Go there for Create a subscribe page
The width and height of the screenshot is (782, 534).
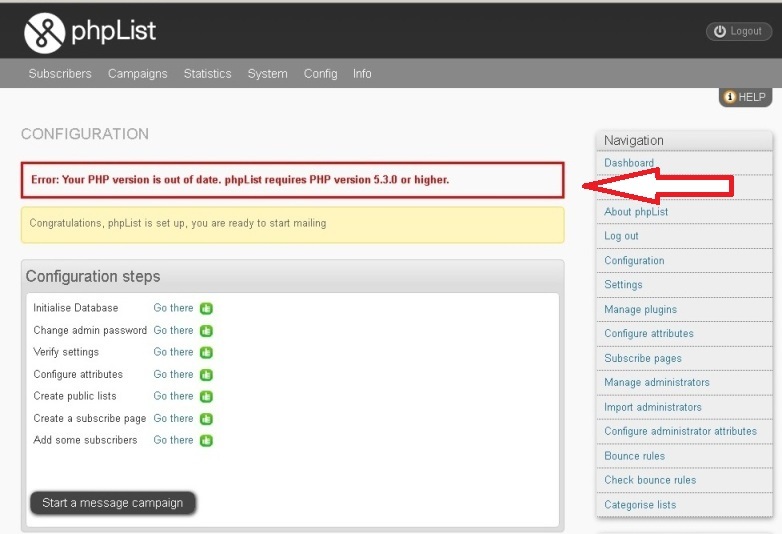173,418
